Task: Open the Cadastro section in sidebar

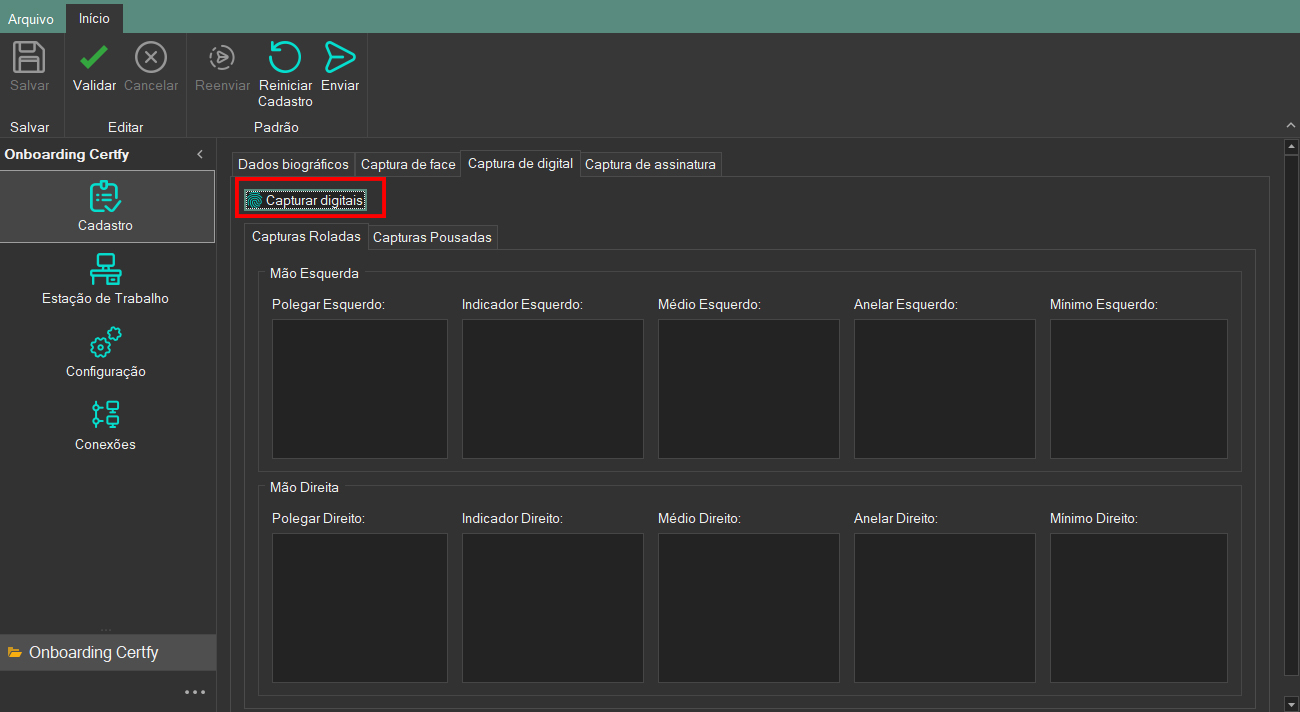Action: tap(106, 206)
